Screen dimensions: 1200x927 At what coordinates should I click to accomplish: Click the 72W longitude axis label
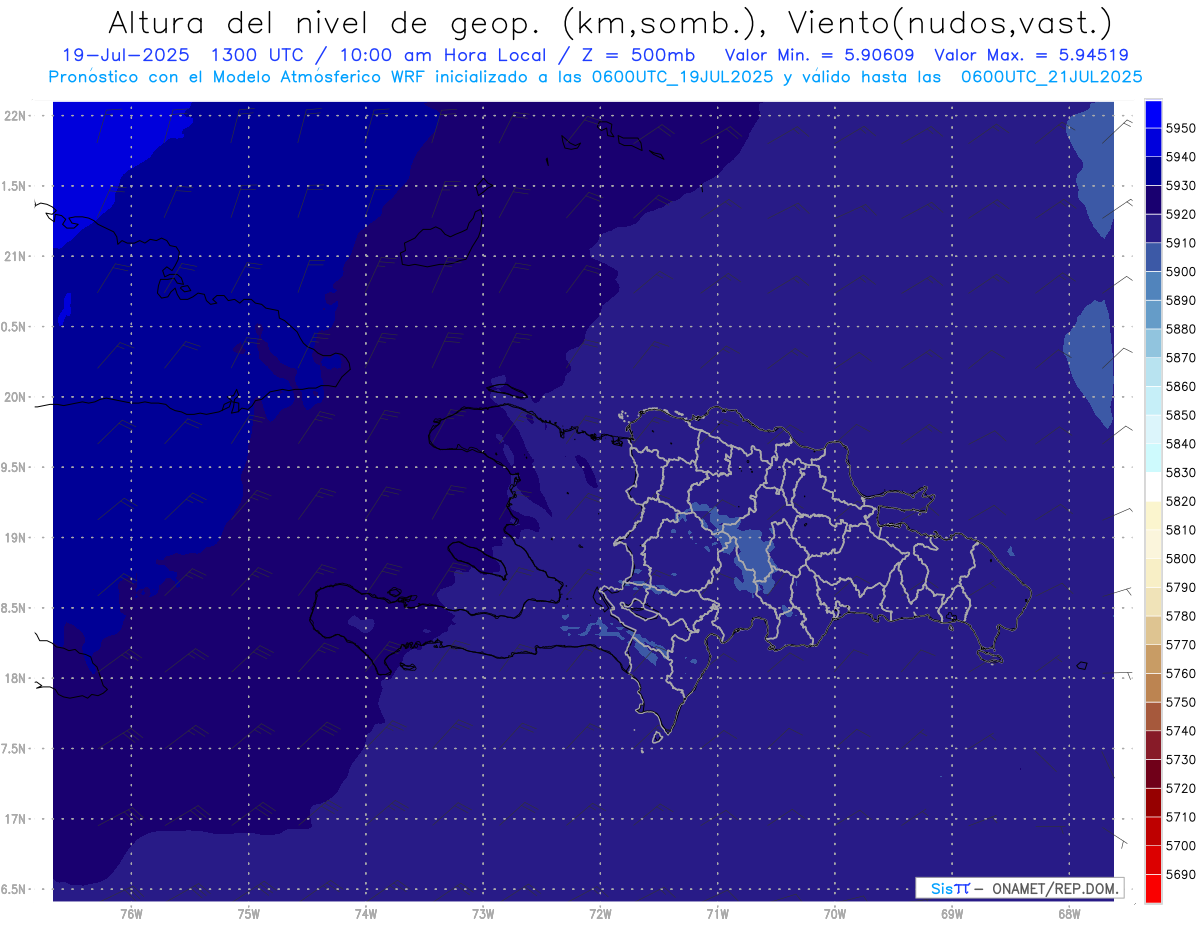600,913
